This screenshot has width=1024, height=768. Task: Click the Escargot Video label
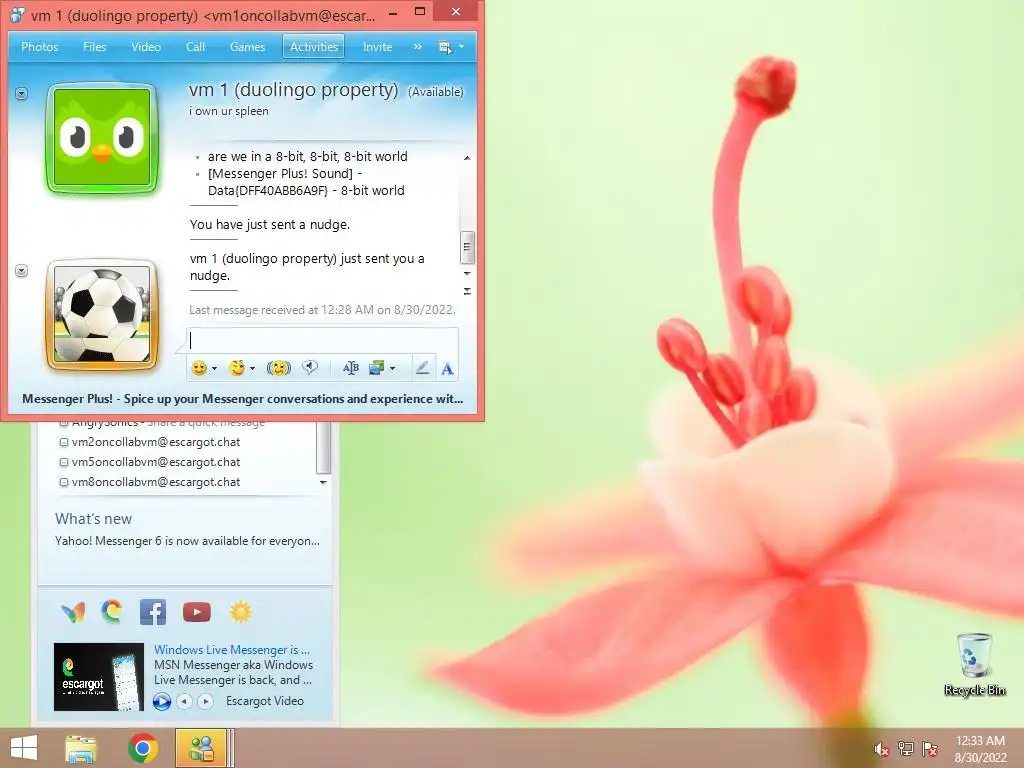click(264, 701)
